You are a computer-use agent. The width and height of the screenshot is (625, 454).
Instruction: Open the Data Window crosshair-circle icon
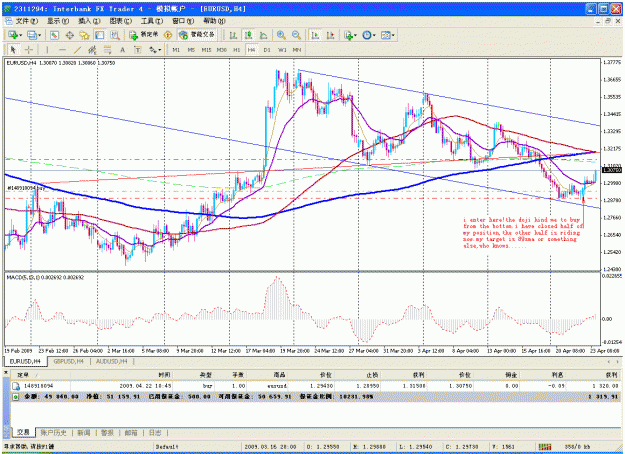click(70, 35)
